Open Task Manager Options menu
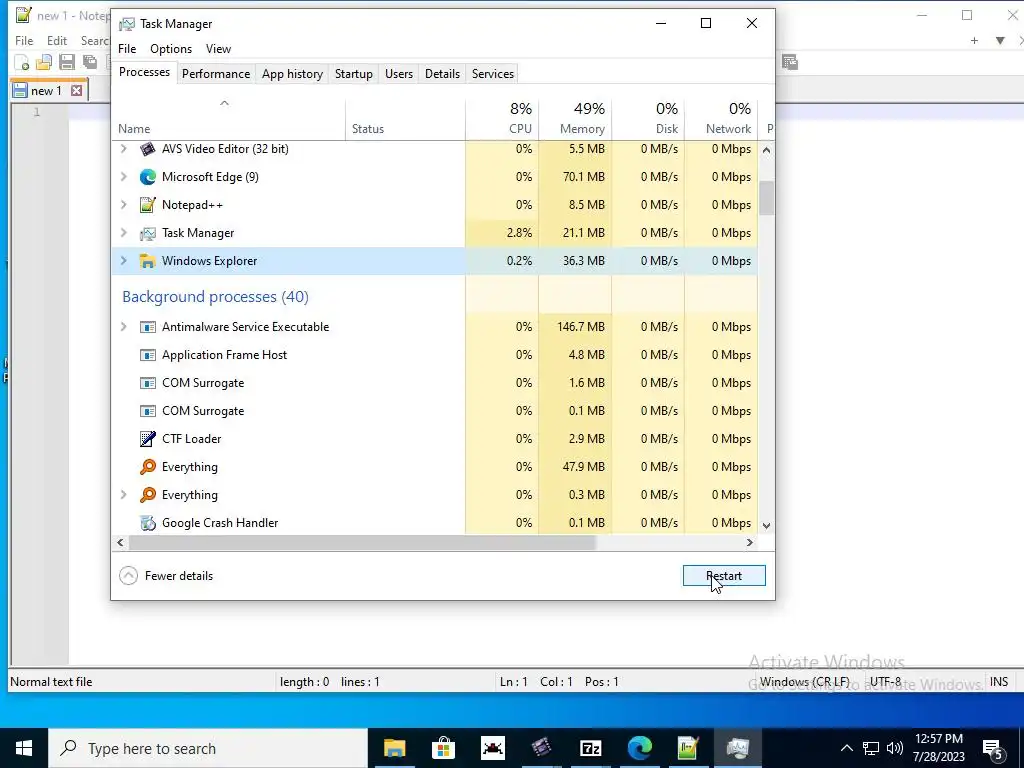 tap(171, 49)
